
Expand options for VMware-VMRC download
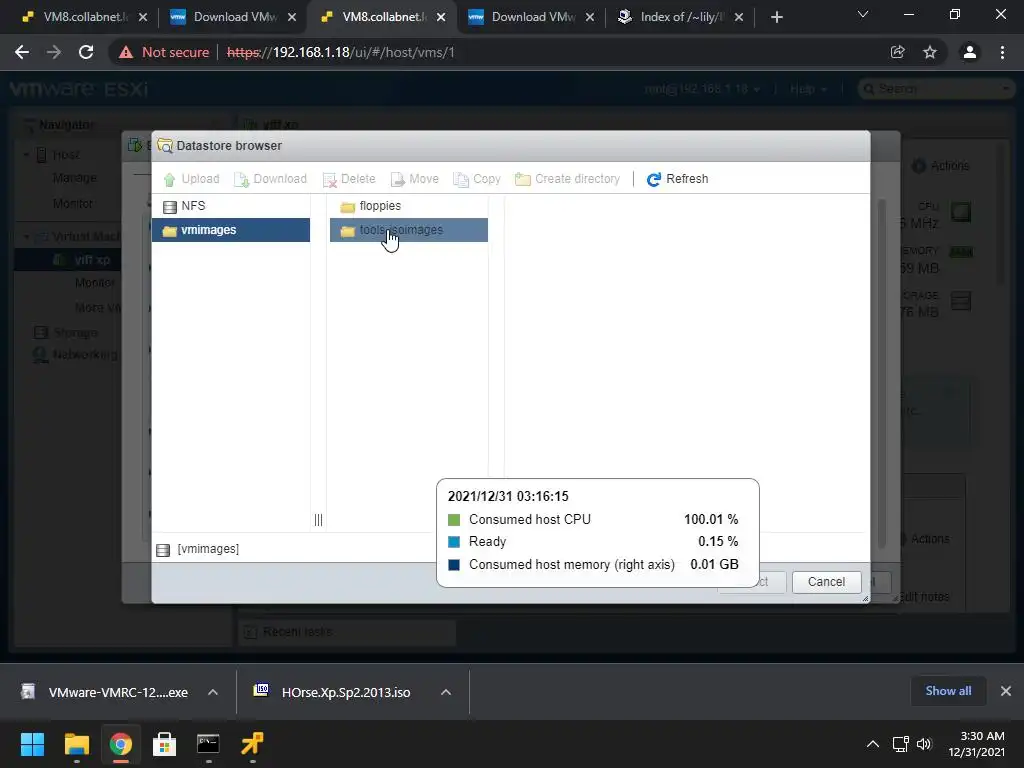click(x=213, y=692)
